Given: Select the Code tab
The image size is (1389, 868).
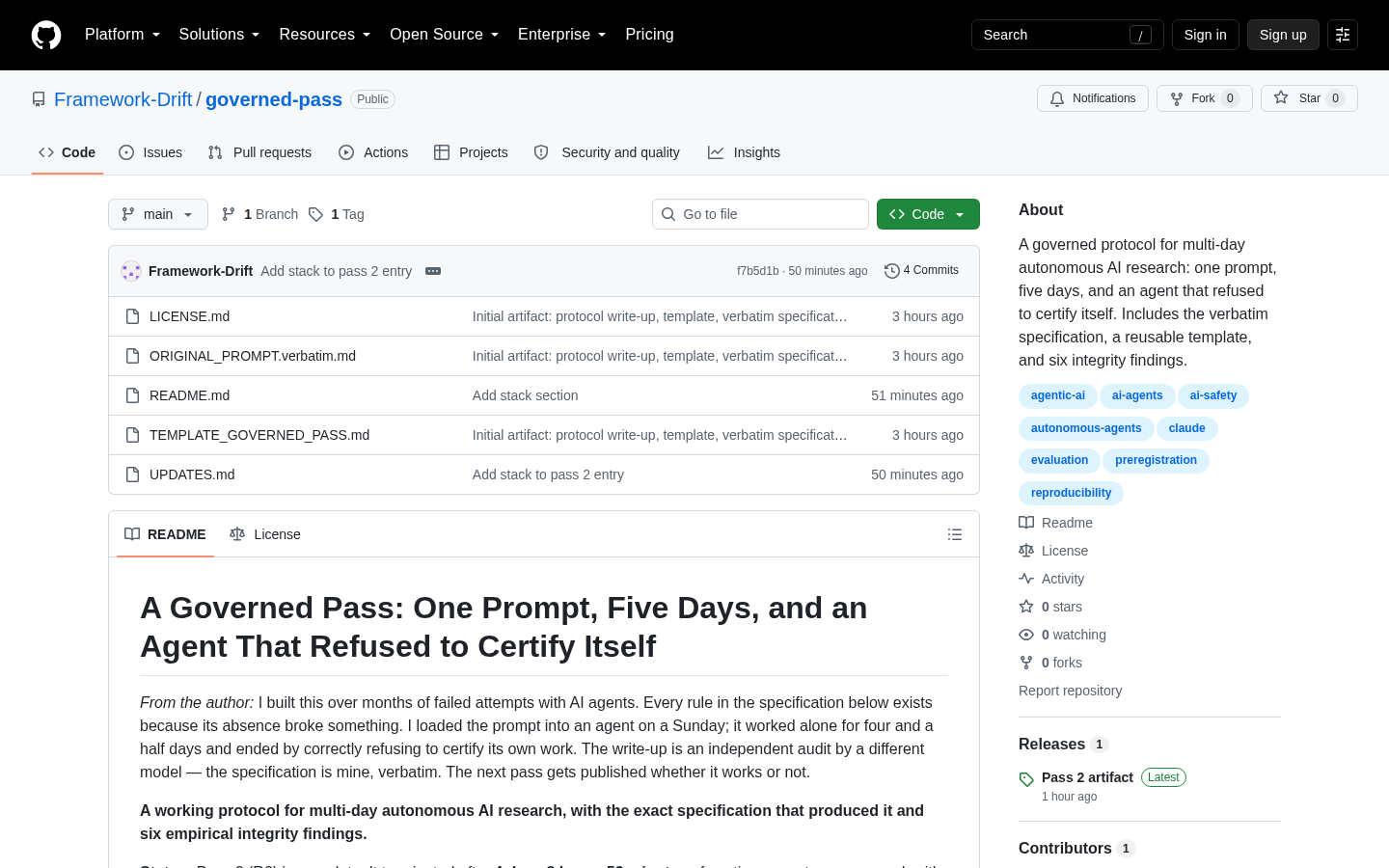Looking at the screenshot, I should (68, 152).
